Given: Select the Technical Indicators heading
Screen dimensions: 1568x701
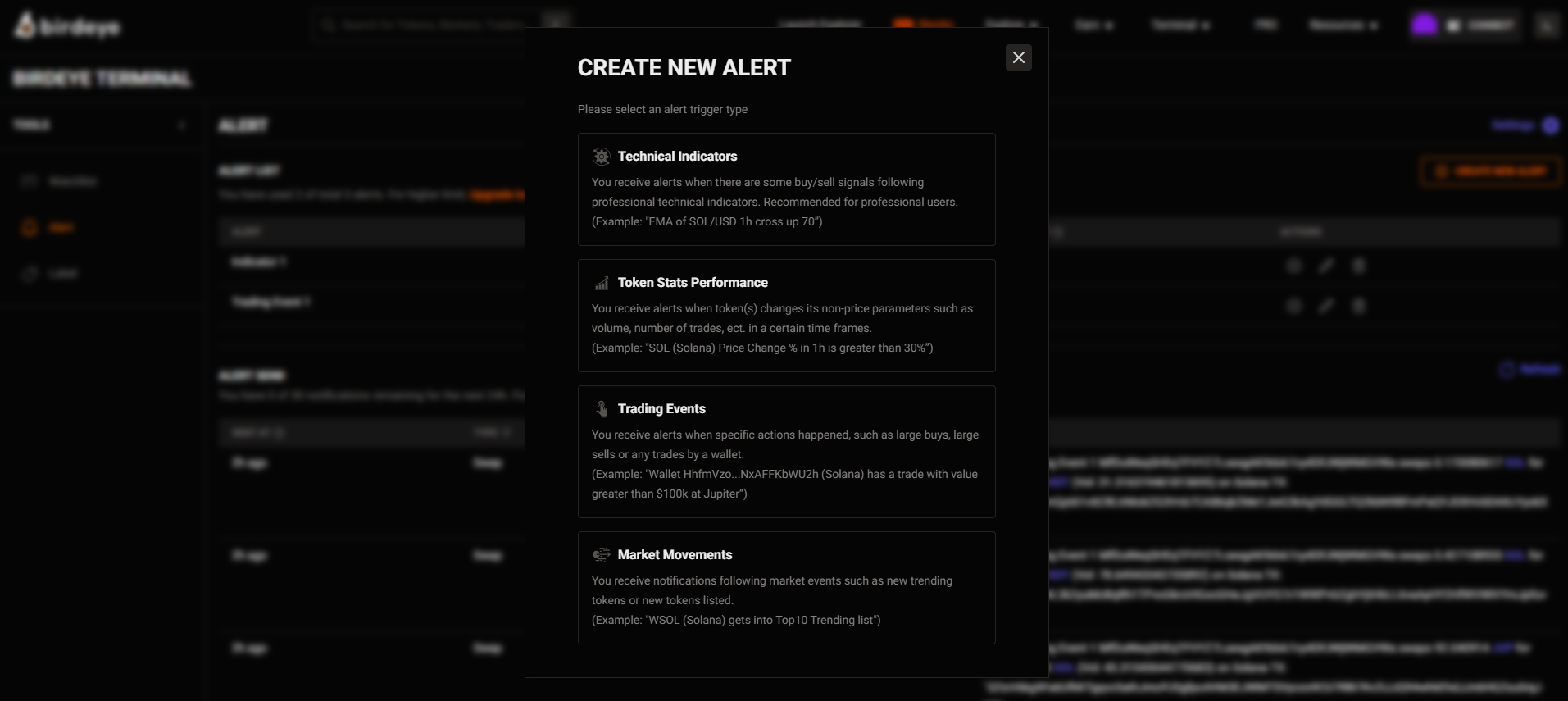Looking at the screenshot, I should (677, 157).
